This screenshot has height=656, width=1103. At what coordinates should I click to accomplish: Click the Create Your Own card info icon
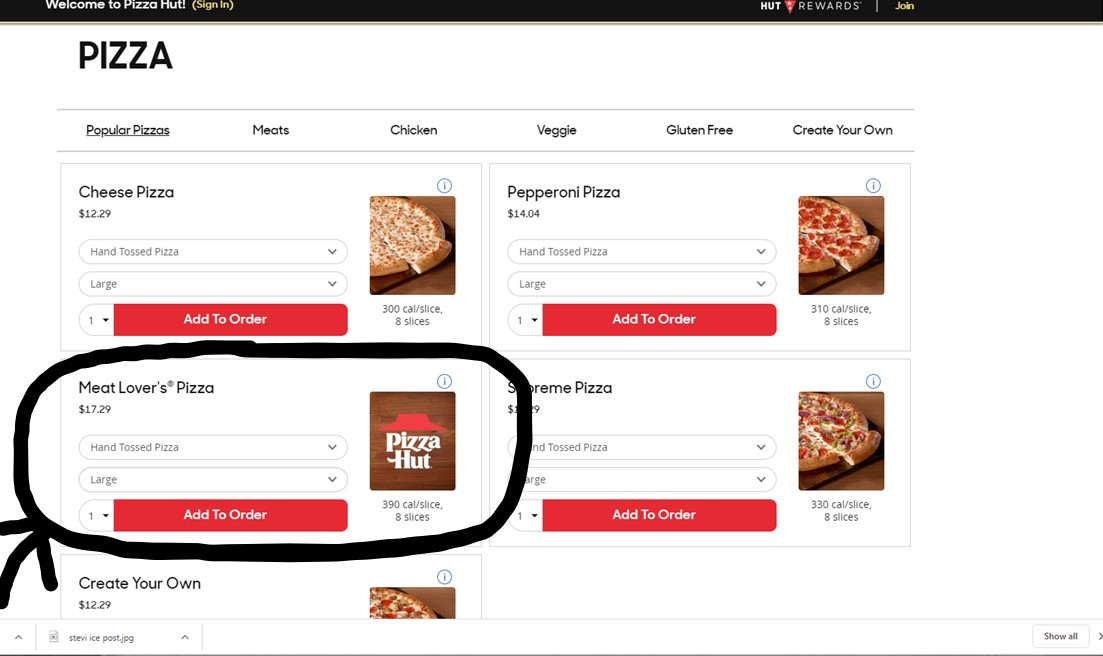point(445,577)
